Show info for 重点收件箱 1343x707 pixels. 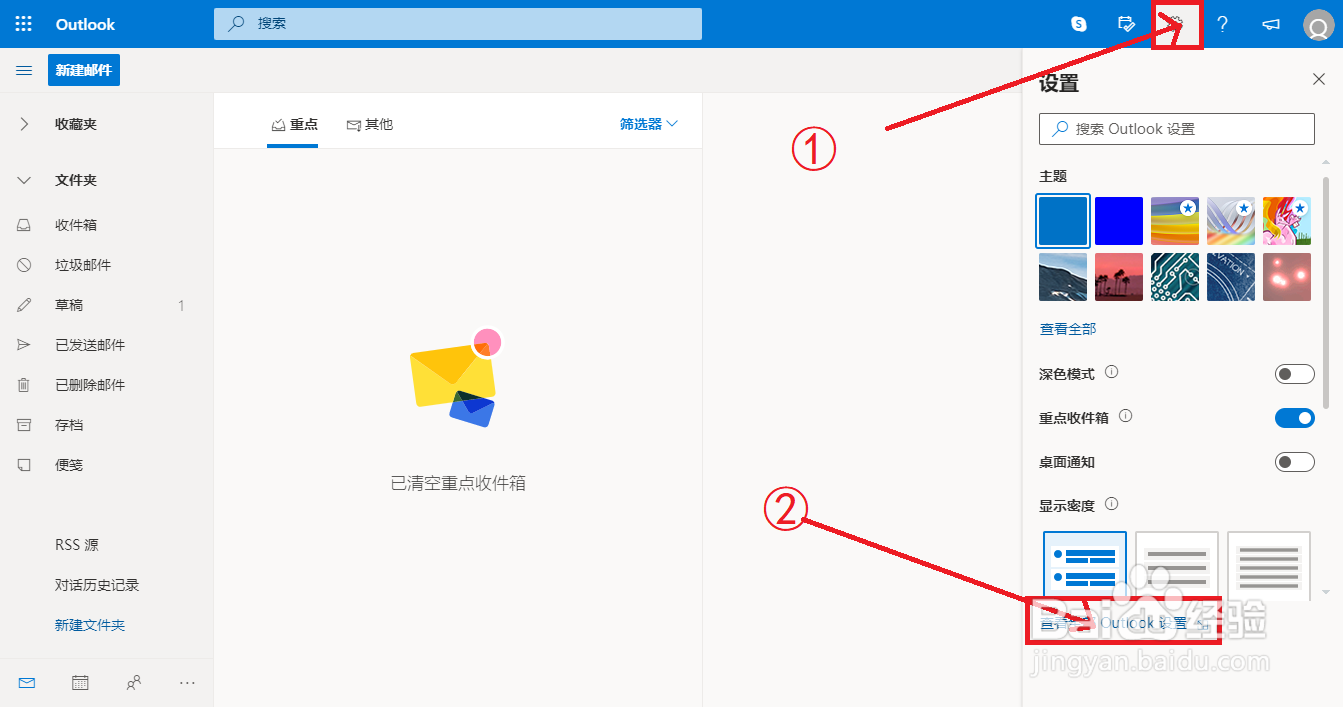tap(1125, 416)
